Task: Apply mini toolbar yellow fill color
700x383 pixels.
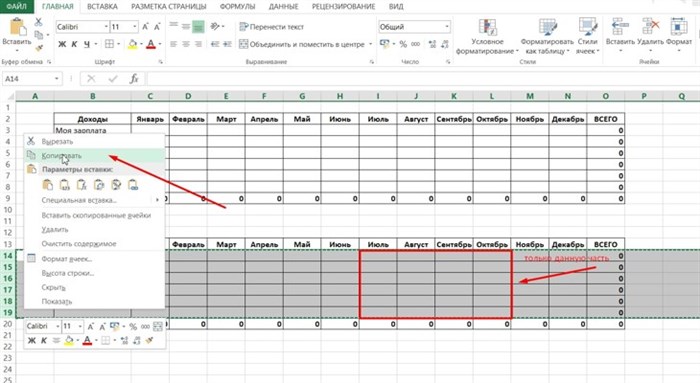Action: point(69,341)
